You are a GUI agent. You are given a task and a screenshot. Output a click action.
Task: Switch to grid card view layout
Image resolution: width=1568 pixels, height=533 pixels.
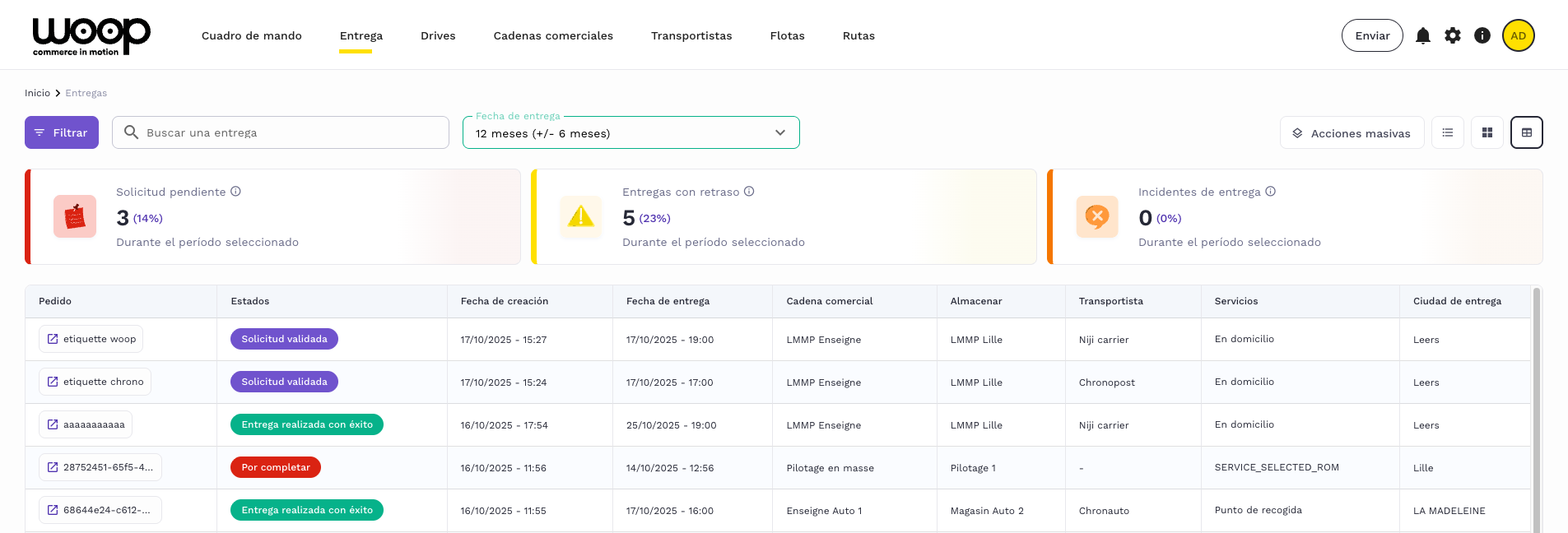click(1487, 132)
